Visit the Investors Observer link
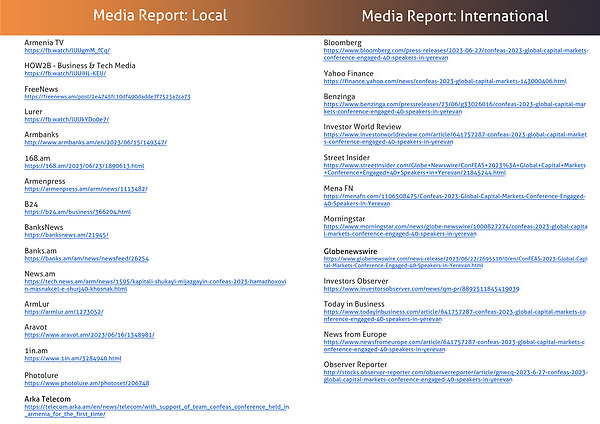Screen dimensions: 600x424 pos(421,289)
